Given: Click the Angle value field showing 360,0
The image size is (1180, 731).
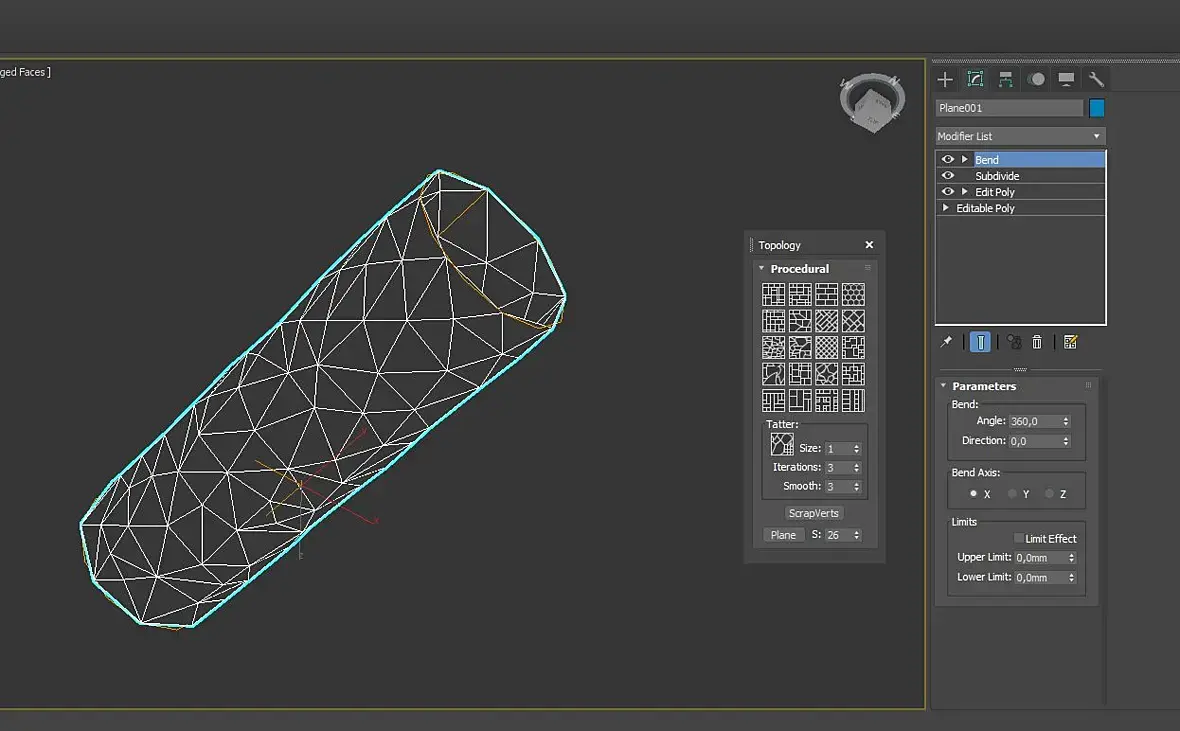Looking at the screenshot, I should 1035,422.
